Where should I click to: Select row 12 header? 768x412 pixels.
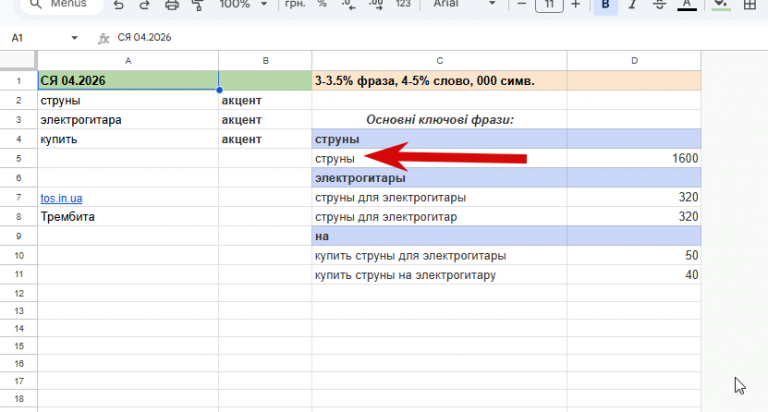coord(19,293)
